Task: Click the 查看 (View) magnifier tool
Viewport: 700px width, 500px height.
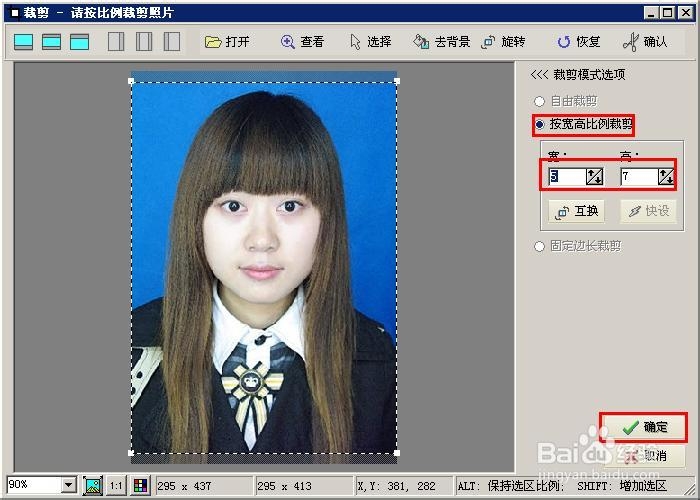Action: (302, 42)
